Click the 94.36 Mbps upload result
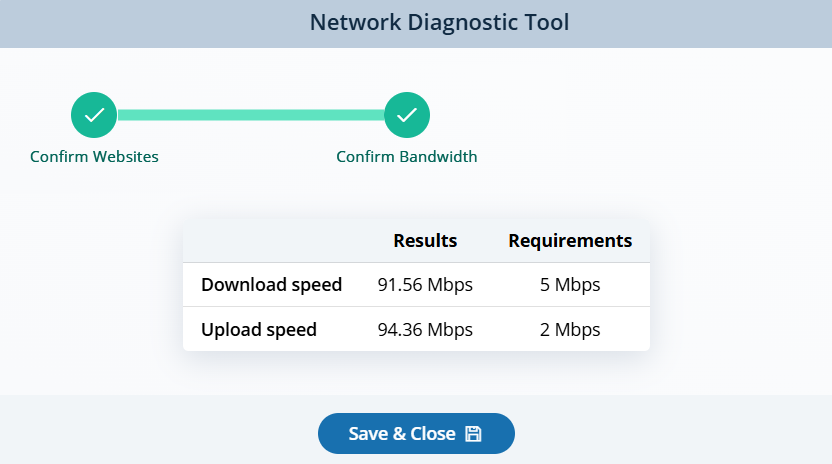The width and height of the screenshot is (832, 464). (x=425, y=330)
